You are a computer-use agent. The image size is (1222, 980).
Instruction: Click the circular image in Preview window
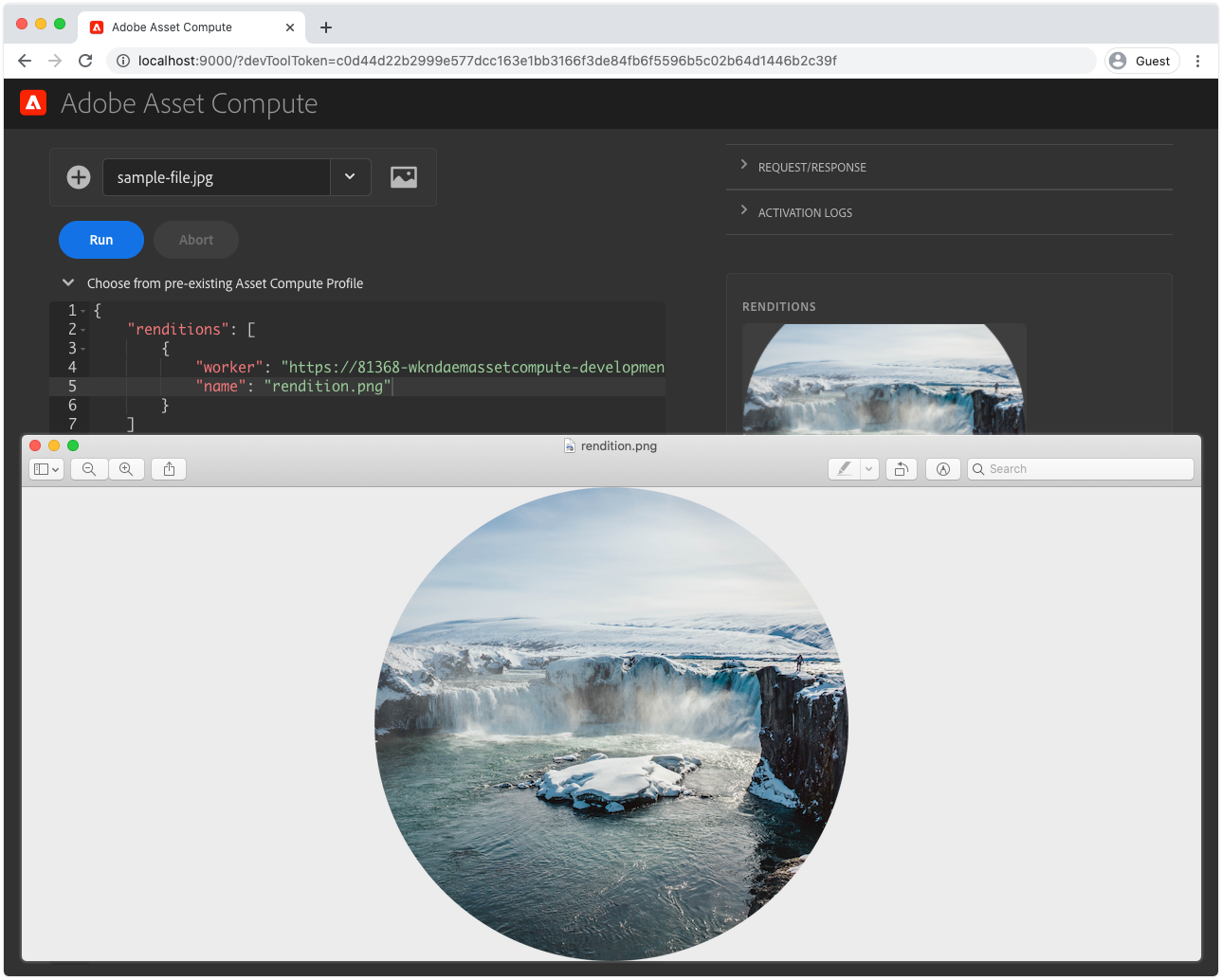tap(611, 724)
